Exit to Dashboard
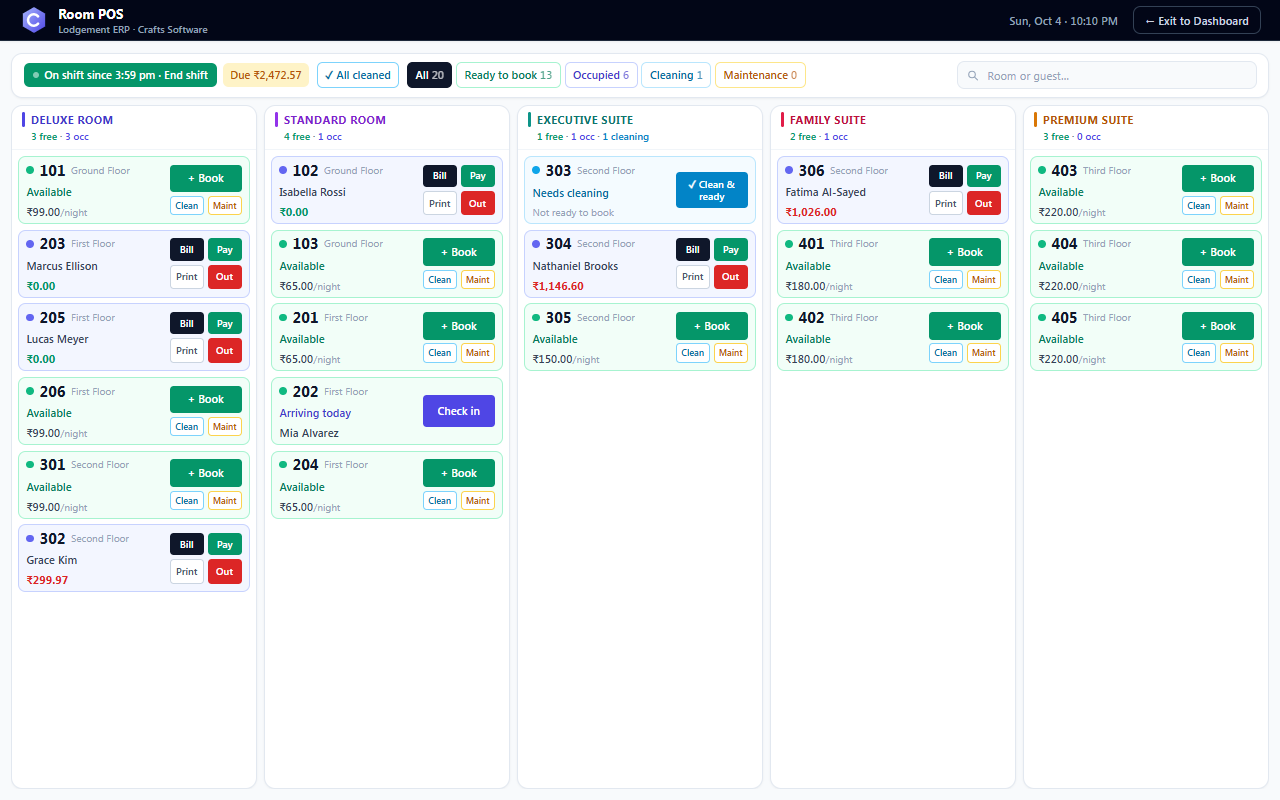The image size is (1280, 800). coord(1196,21)
